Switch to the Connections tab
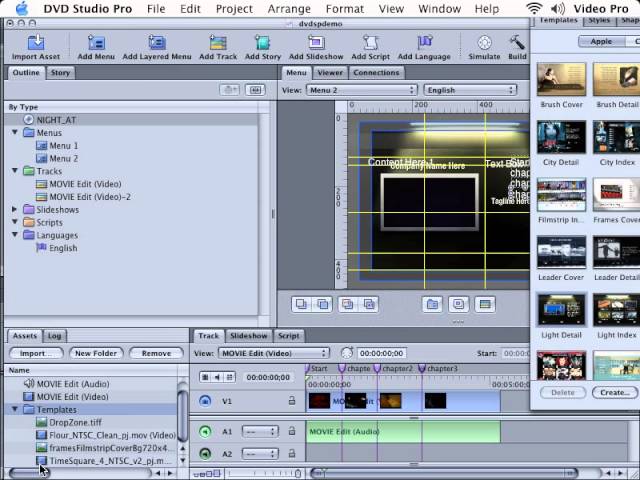640x480 pixels. coord(376,73)
